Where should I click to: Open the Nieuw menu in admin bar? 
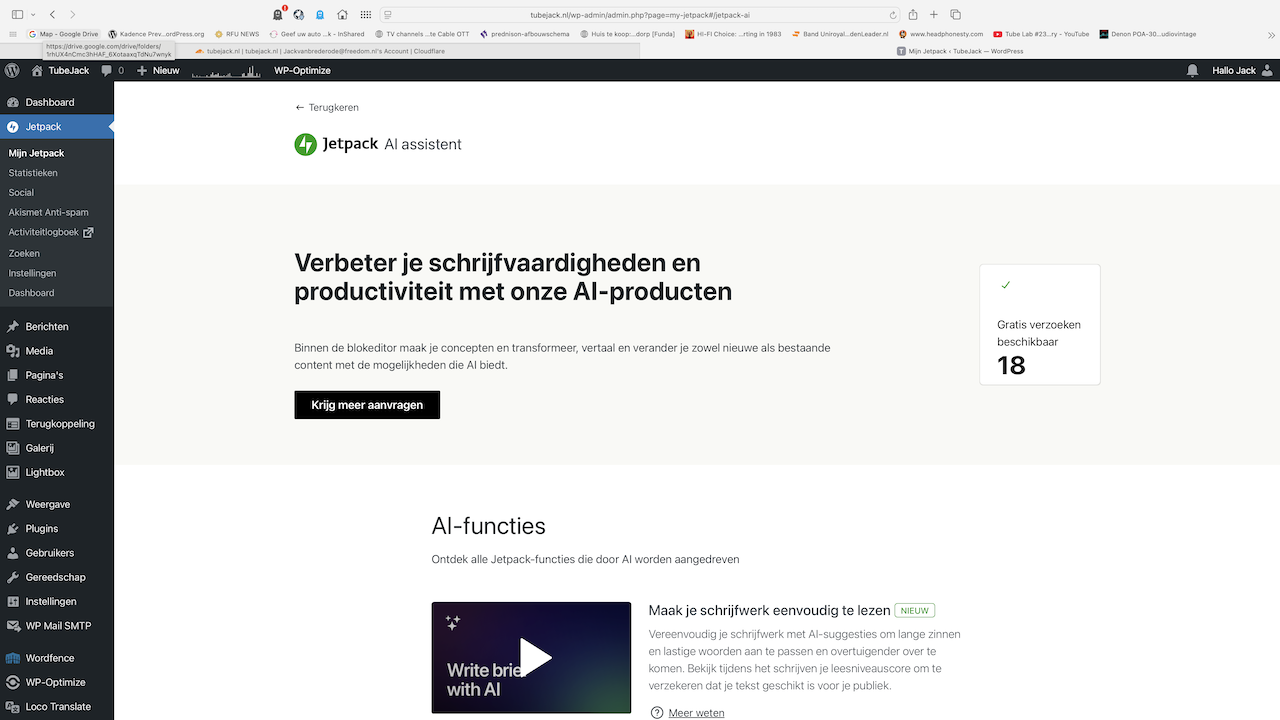point(158,71)
